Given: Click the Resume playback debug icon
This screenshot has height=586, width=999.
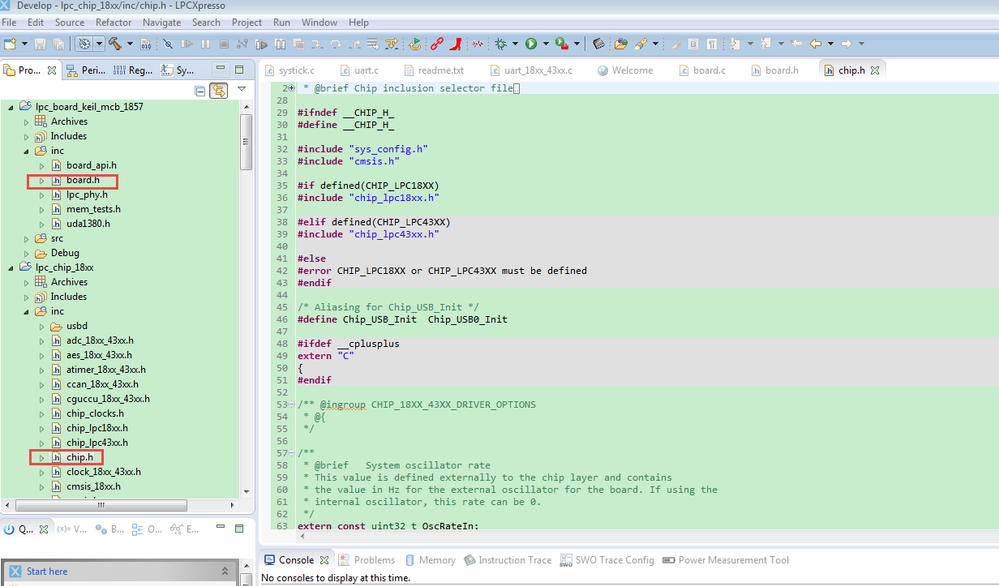Looking at the screenshot, I should pos(187,44).
